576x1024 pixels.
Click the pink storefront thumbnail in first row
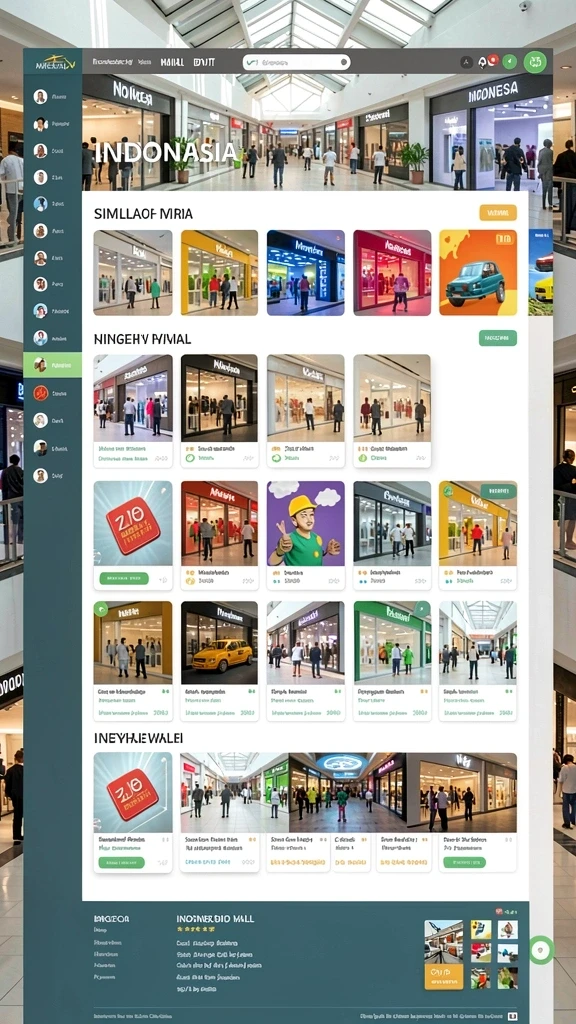pyautogui.click(x=392, y=272)
